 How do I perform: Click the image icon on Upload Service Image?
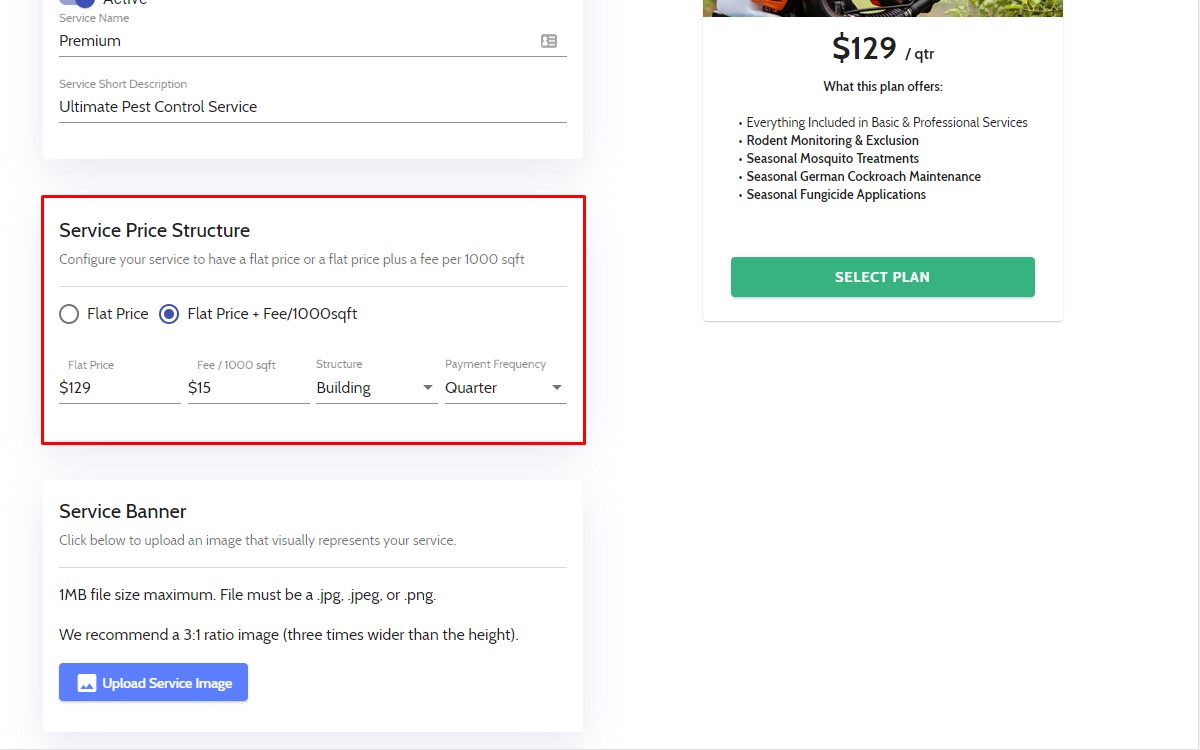tap(87, 683)
